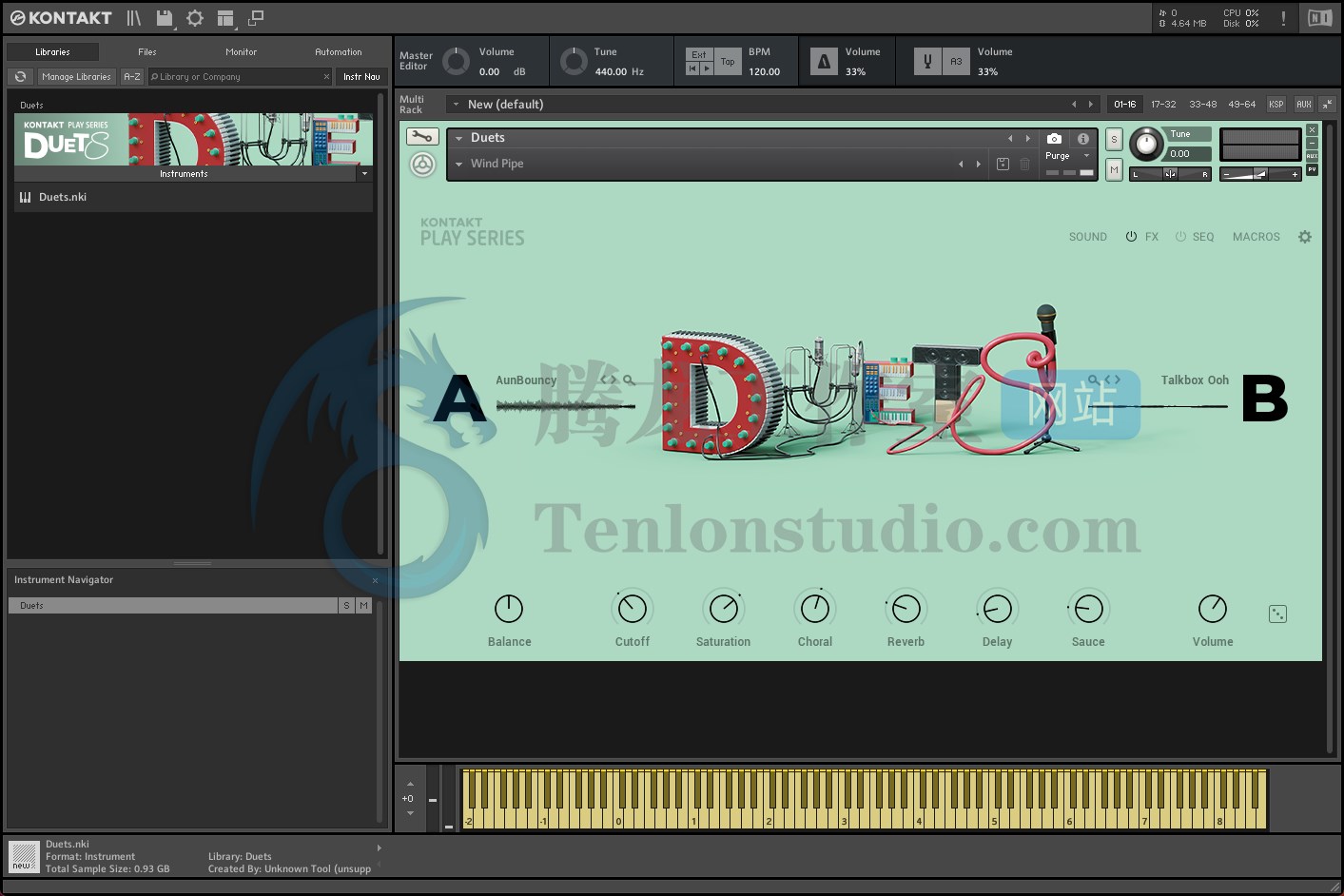Open the save floppy disk menu

pos(165,18)
